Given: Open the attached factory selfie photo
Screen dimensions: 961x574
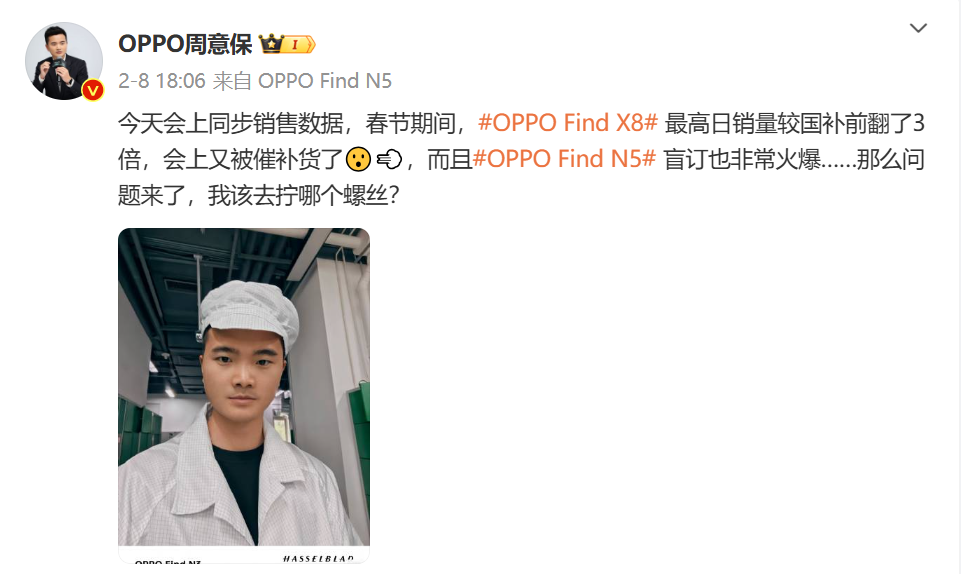Looking at the screenshot, I should click(x=244, y=395).
